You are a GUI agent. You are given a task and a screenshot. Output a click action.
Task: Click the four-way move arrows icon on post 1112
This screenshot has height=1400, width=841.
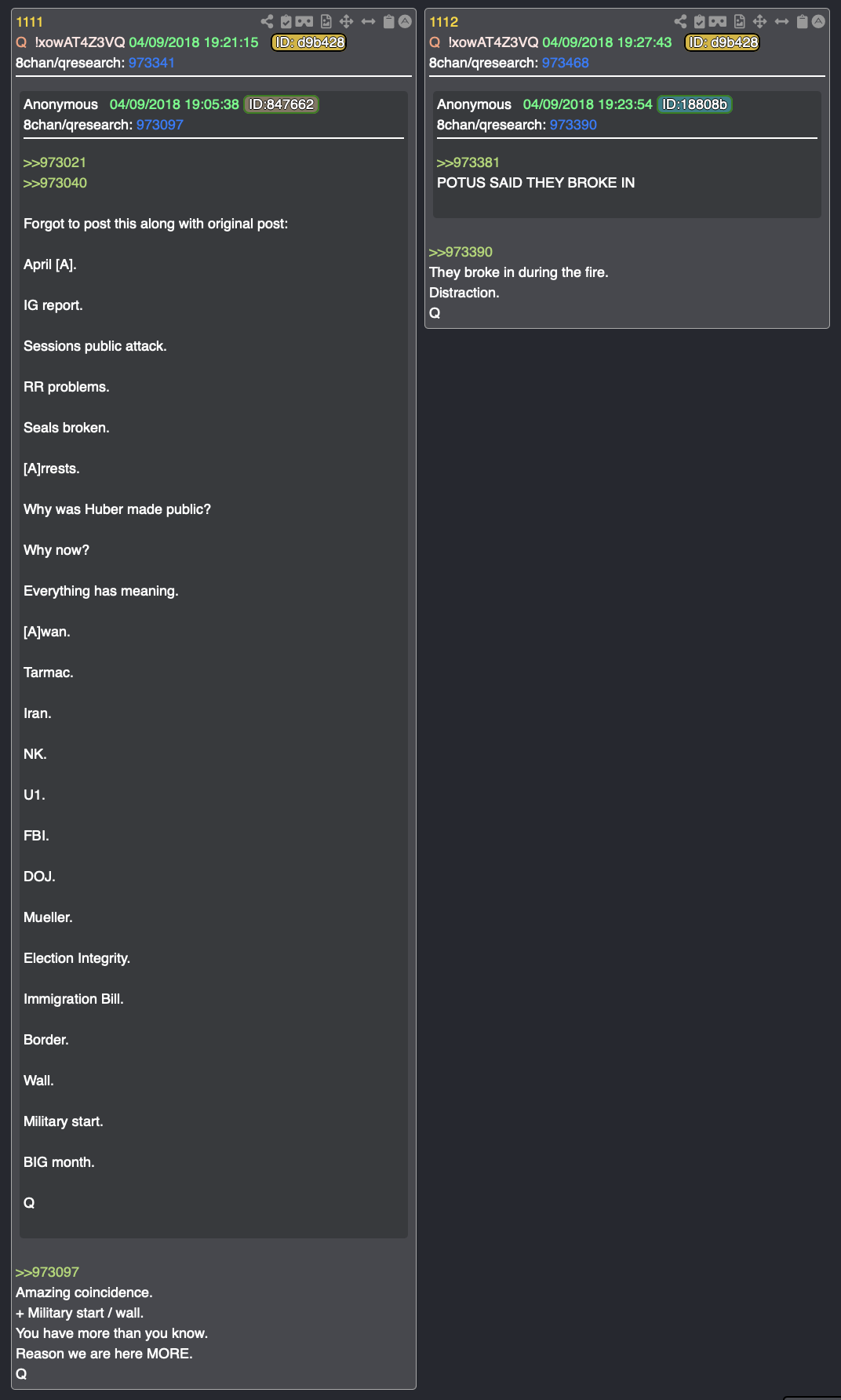click(x=760, y=22)
